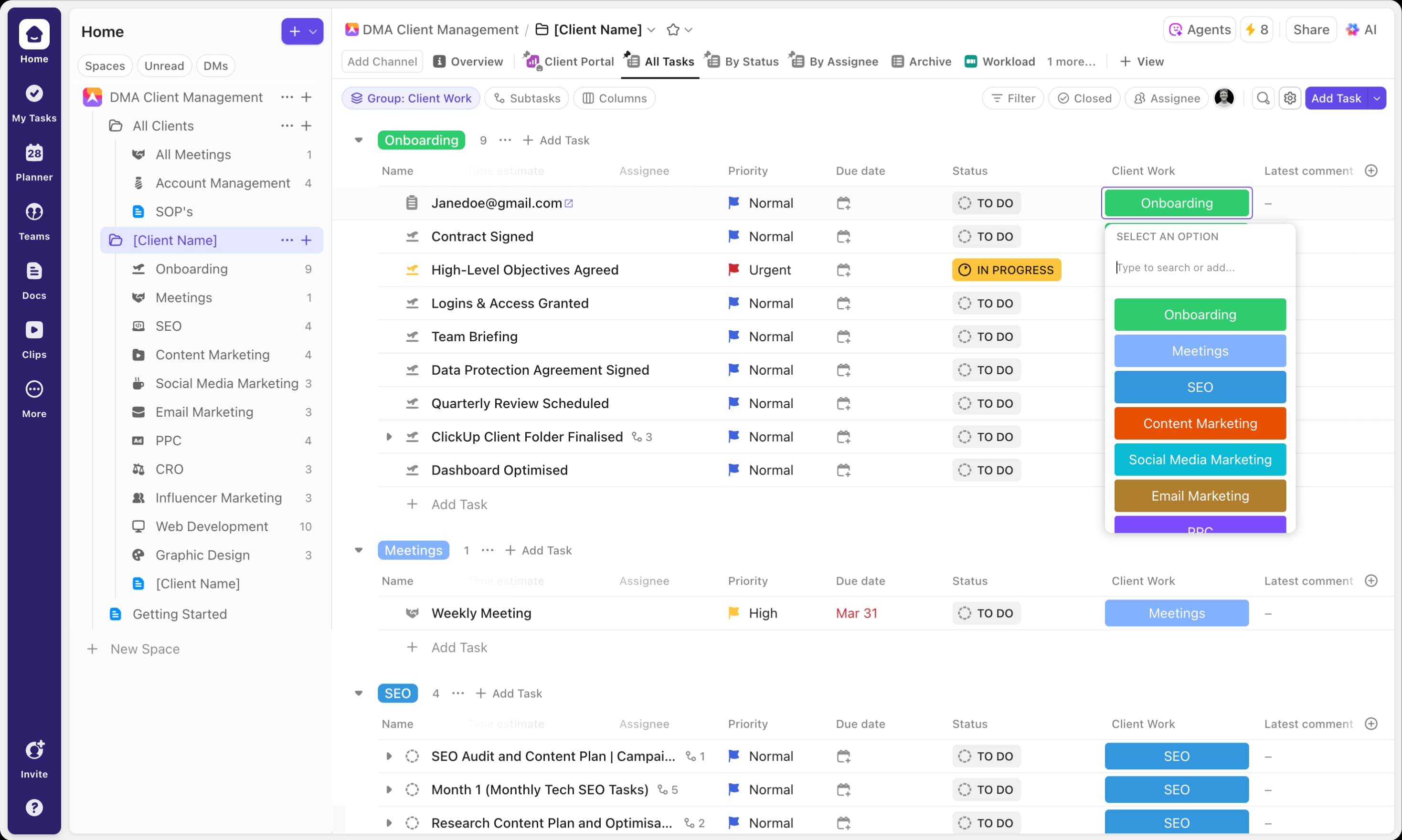
Task: Toggle the Columns display option
Action: click(x=615, y=98)
